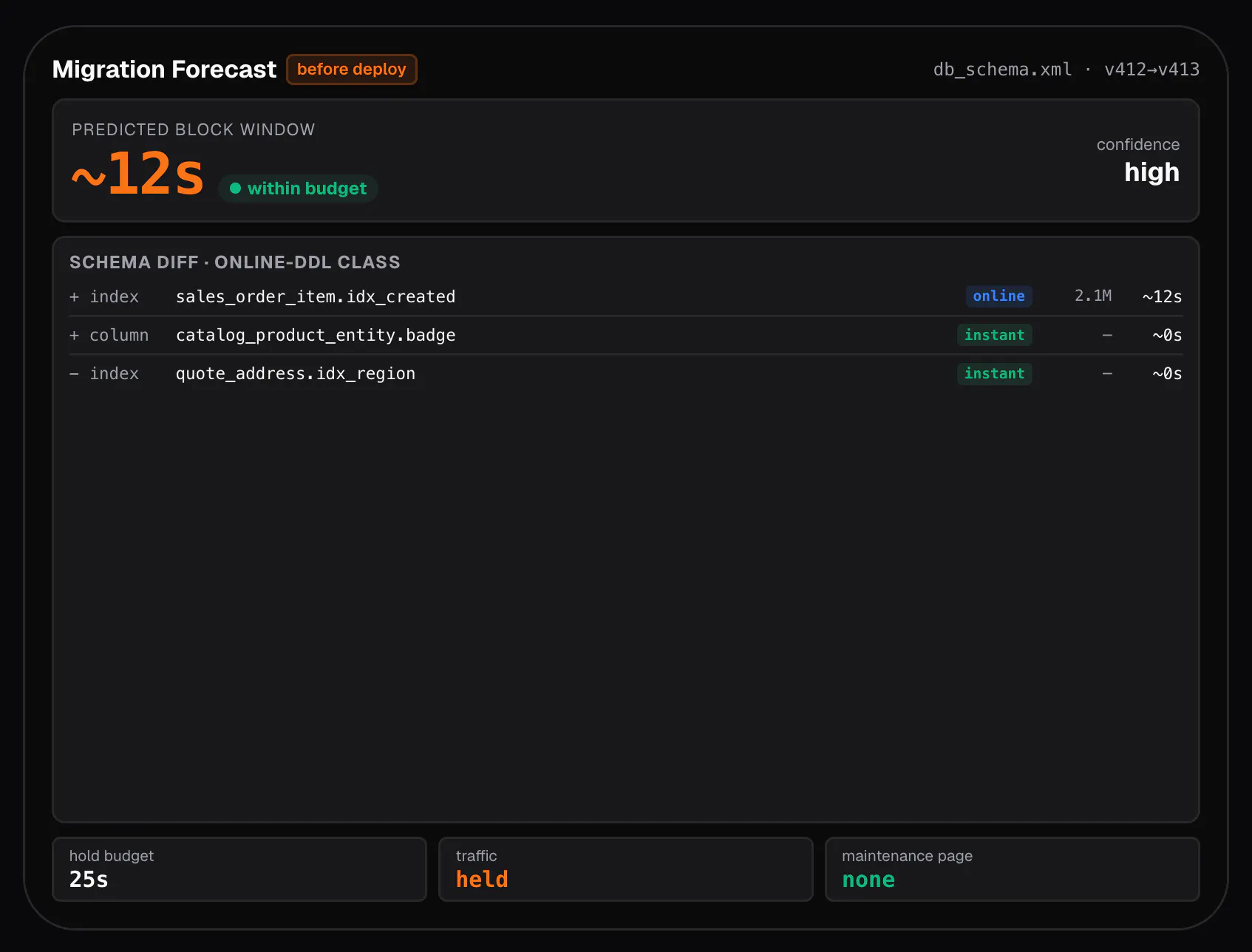1252x952 pixels.
Task: Select the catalog_product_entity.badge row
Action: 625,335
